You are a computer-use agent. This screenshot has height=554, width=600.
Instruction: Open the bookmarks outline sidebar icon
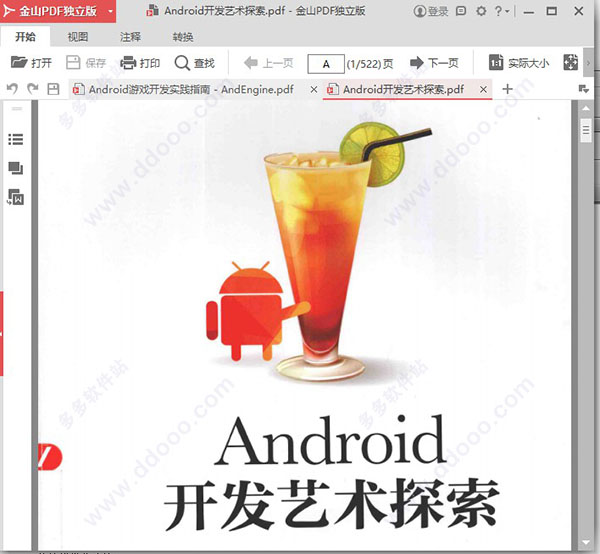coord(16,139)
